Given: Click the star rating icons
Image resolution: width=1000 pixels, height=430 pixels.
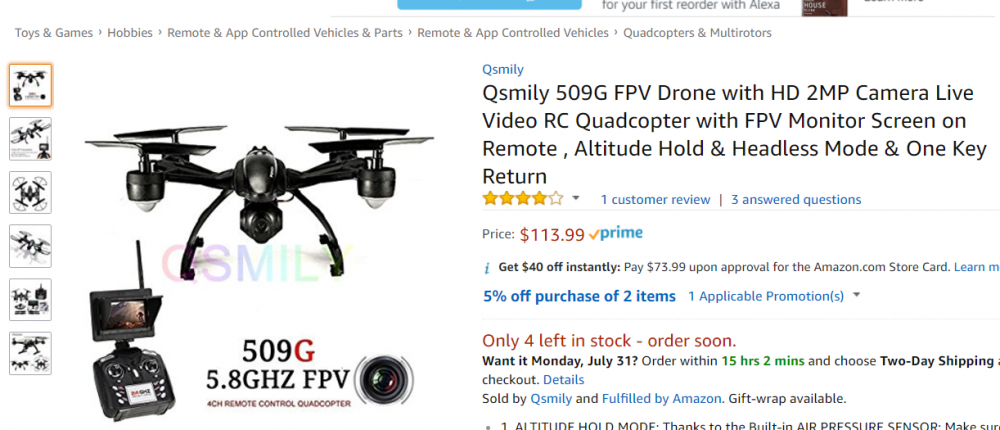Looking at the screenshot, I should 523,199.
